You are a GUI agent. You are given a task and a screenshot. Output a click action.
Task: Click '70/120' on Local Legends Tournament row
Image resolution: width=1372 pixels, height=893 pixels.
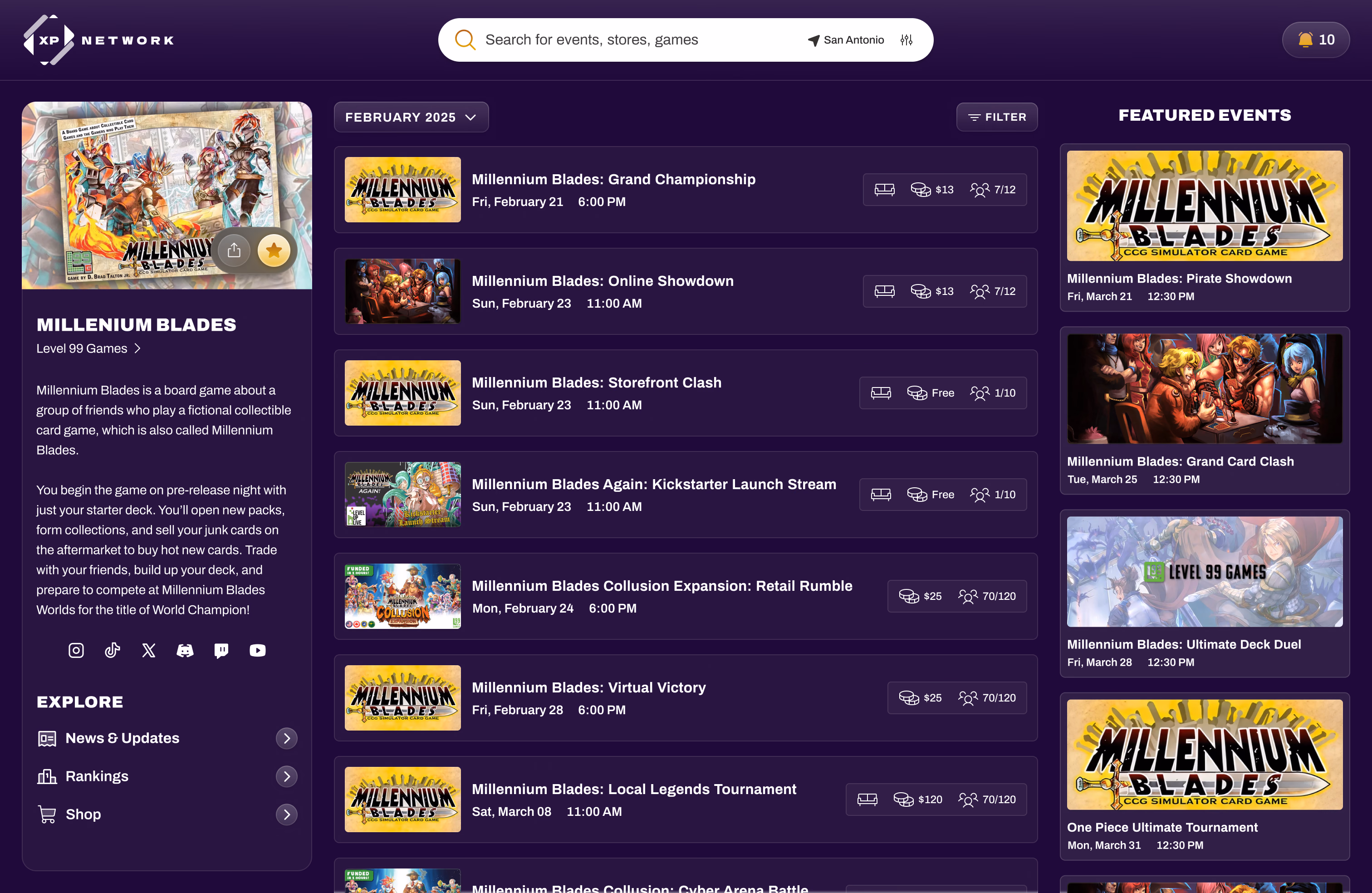pyautogui.click(x=999, y=800)
